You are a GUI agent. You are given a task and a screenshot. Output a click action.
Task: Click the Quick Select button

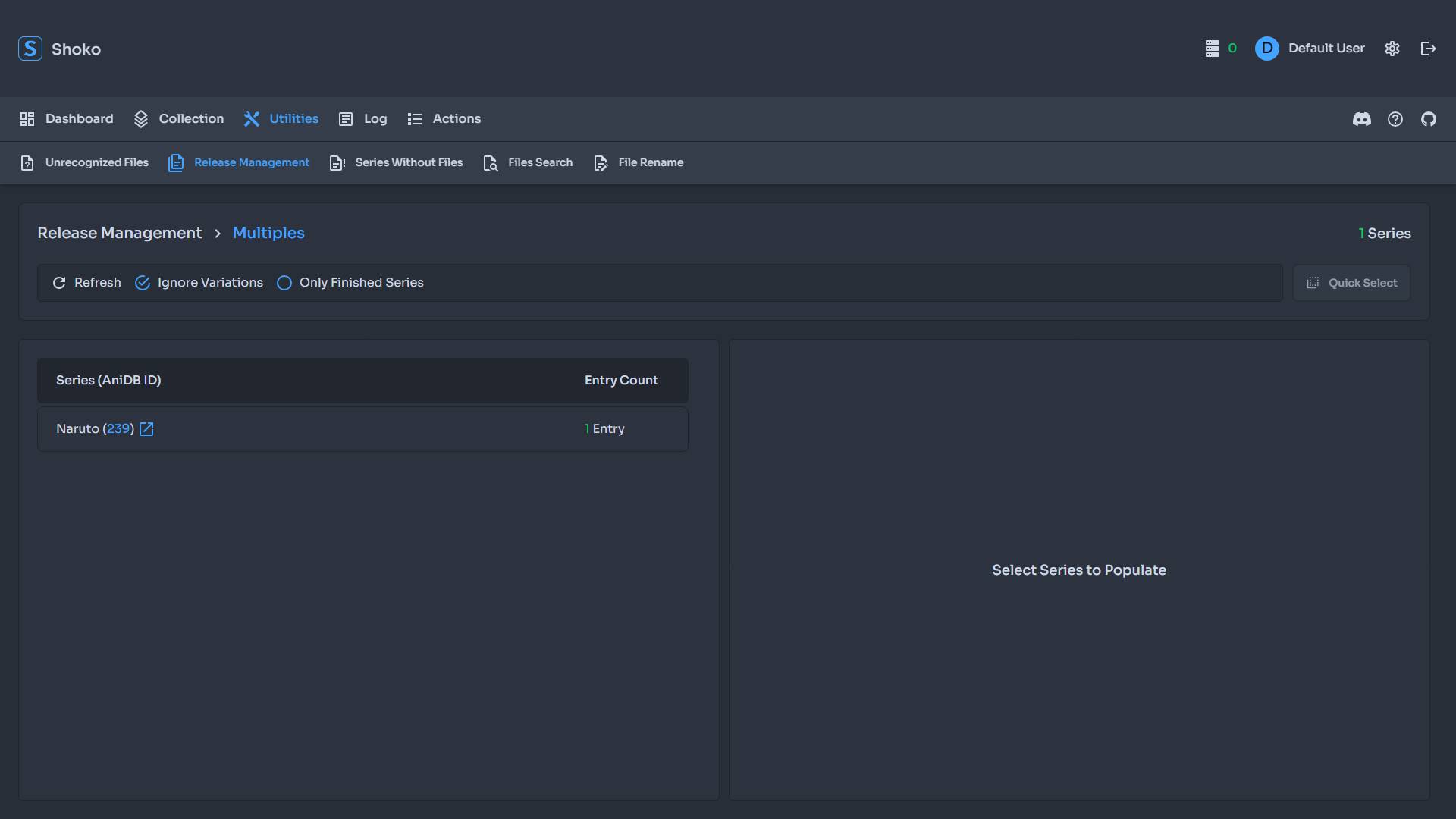click(1352, 283)
